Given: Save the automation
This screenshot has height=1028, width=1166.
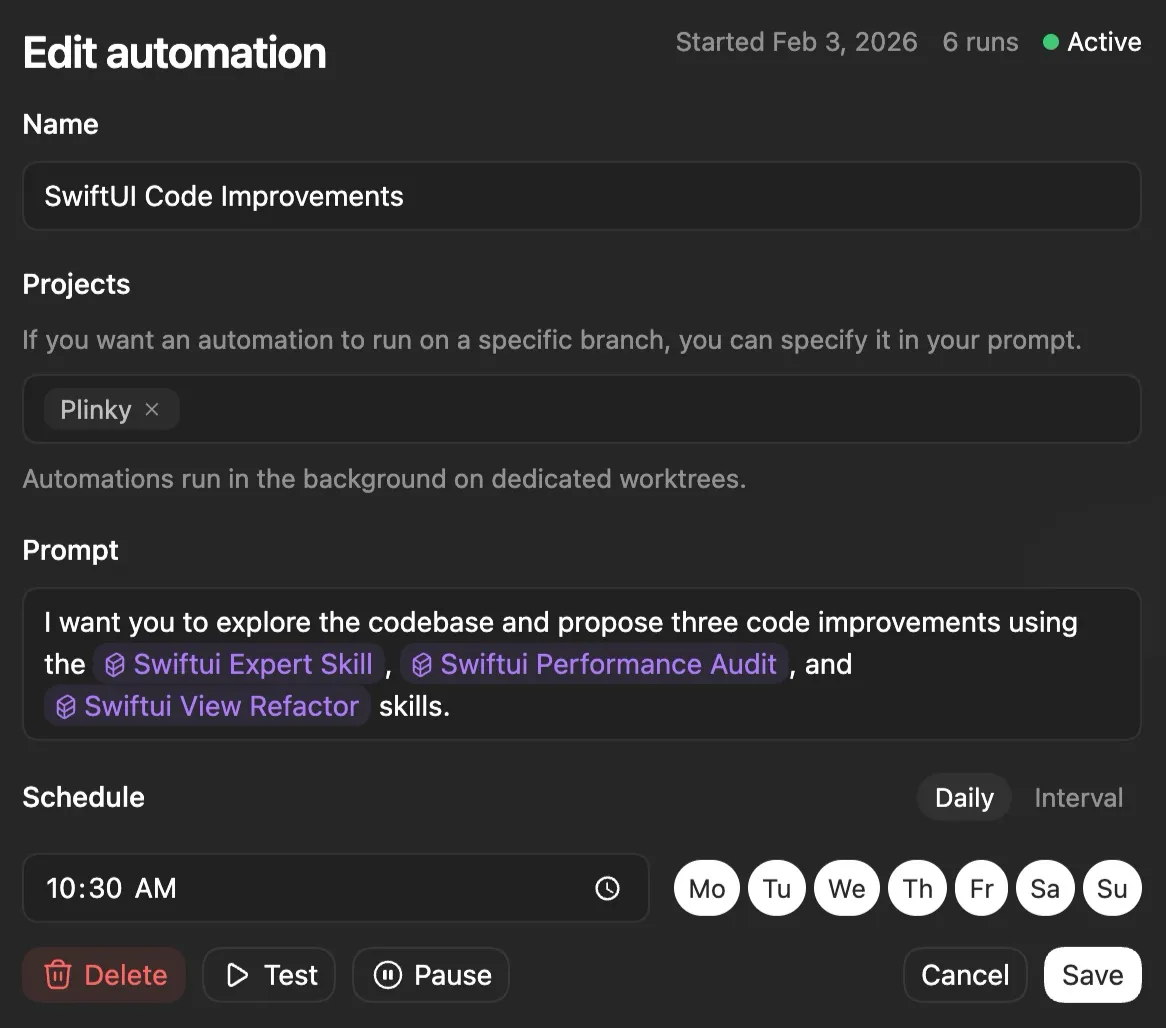Looking at the screenshot, I should 1092,974.
